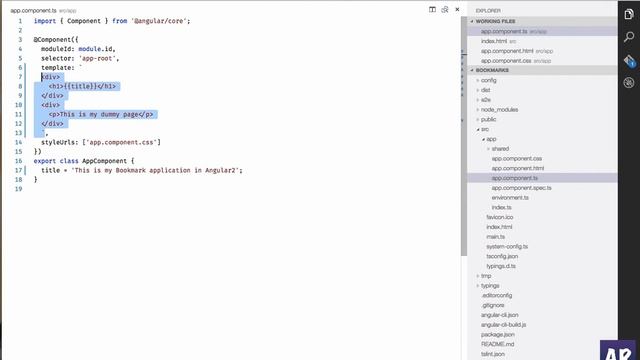This screenshot has width=640, height=360.
Task: Open tsconfig.json file
Action: (502, 257)
